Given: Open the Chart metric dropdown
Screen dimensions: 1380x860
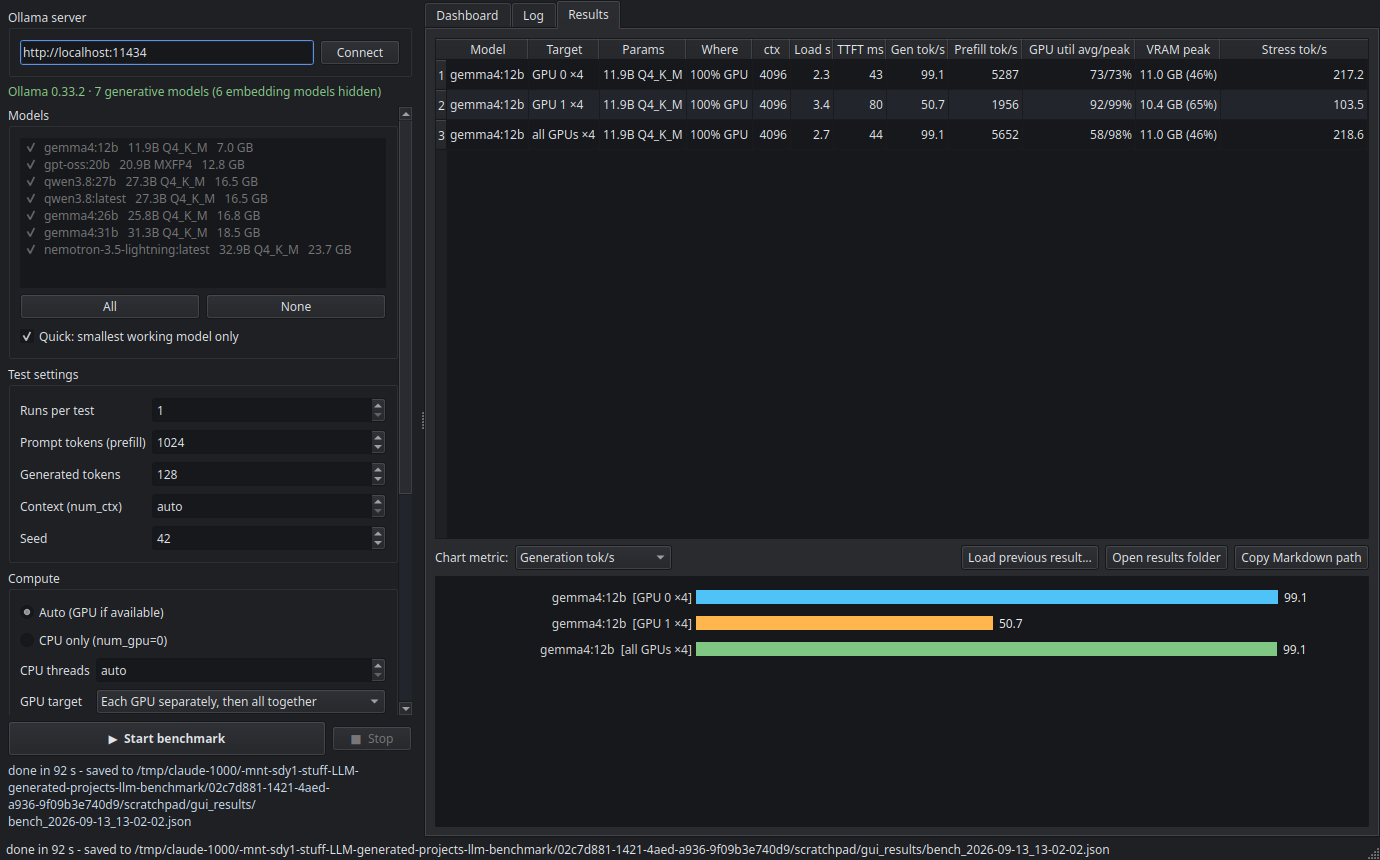Looking at the screenshot, I should [593, 558].
